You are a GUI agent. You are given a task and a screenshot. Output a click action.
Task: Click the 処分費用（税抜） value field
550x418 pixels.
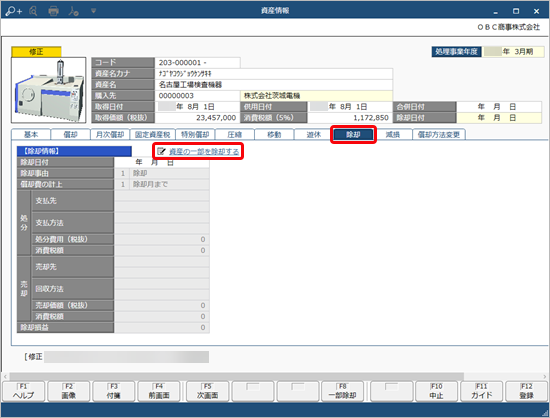pos(162,240)
